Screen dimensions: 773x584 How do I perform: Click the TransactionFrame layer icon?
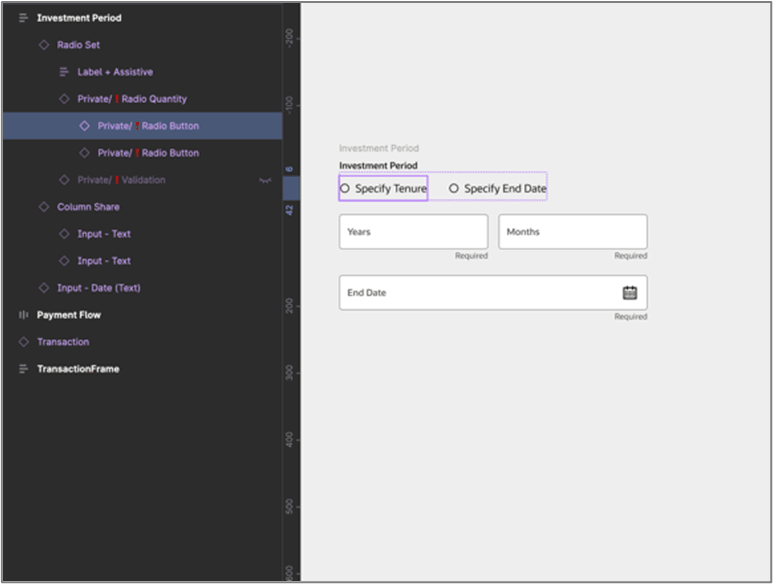23,369
